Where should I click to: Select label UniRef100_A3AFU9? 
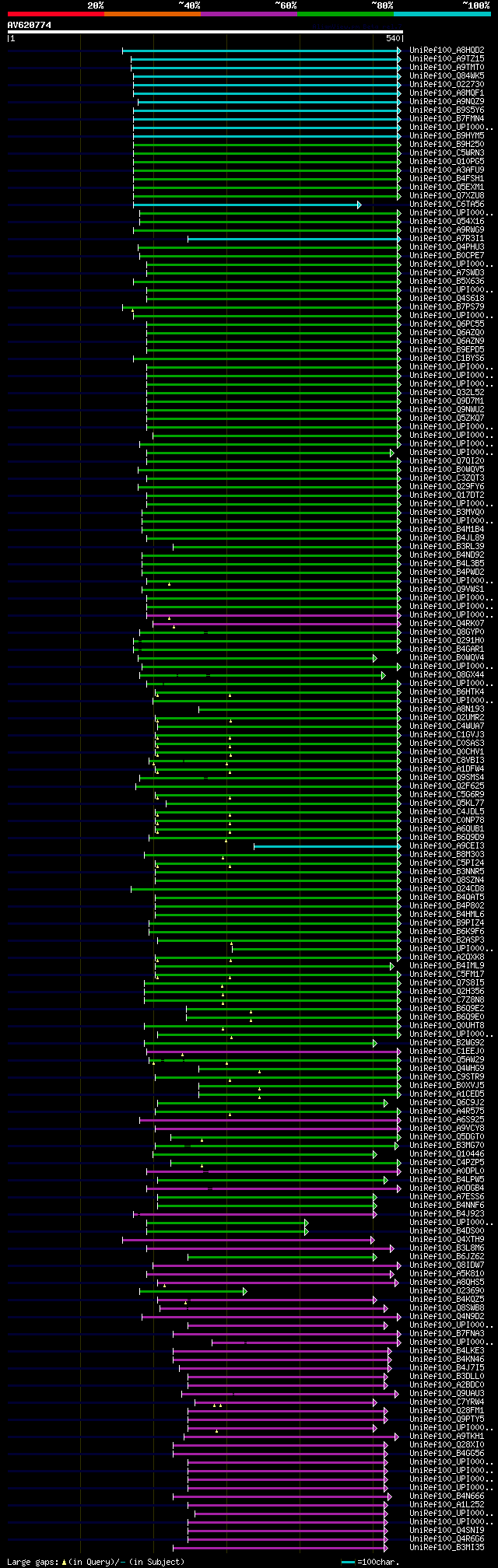[x=447, y=170]
